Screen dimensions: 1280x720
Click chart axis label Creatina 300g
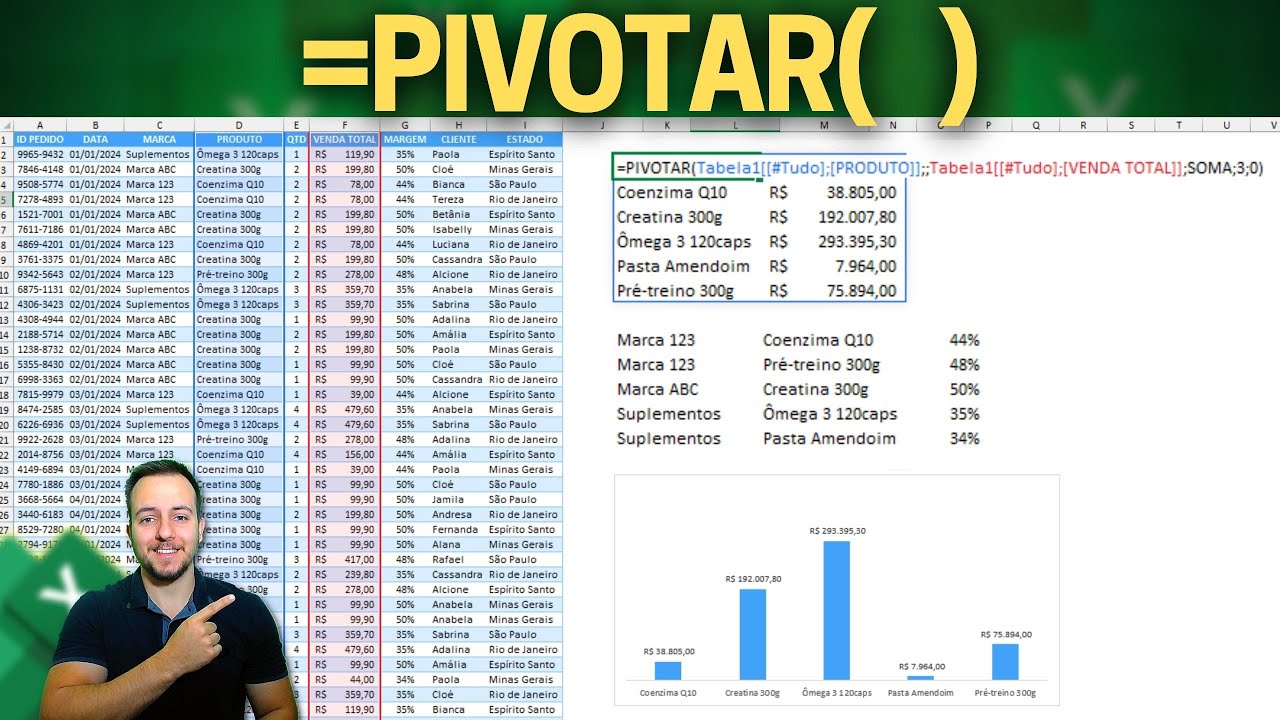(x=753, y=692)
